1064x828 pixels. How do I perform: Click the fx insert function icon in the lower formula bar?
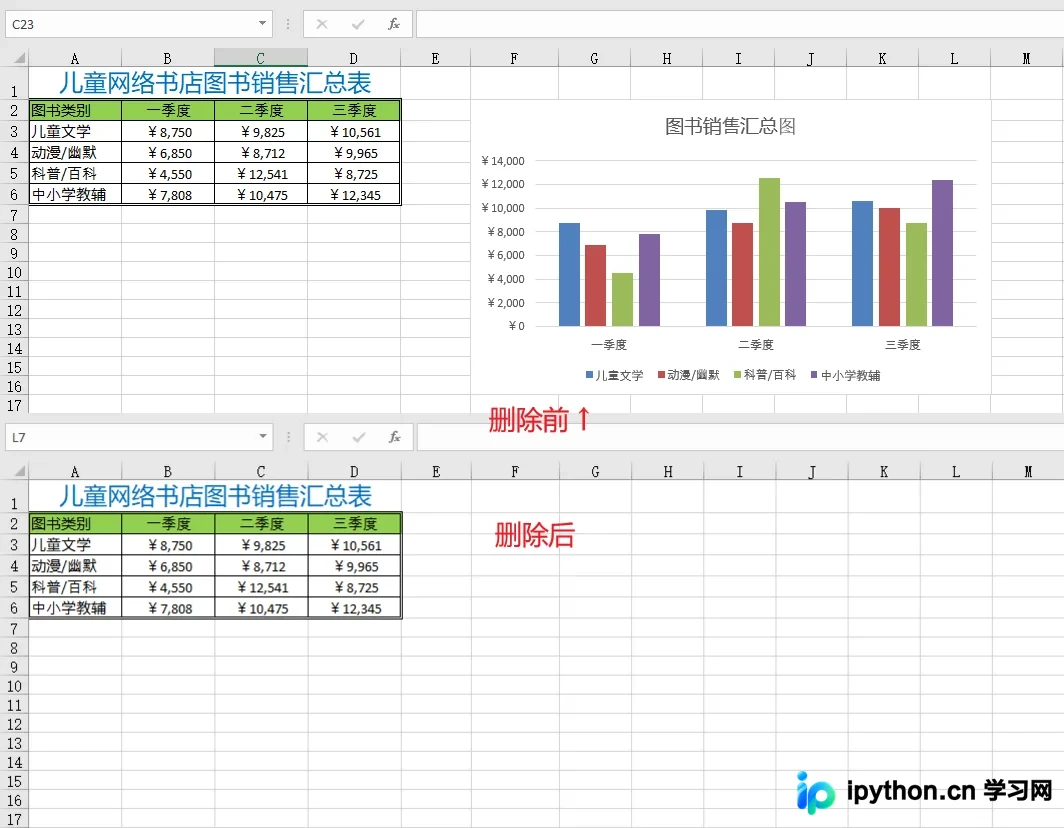[x=394, y=437]
